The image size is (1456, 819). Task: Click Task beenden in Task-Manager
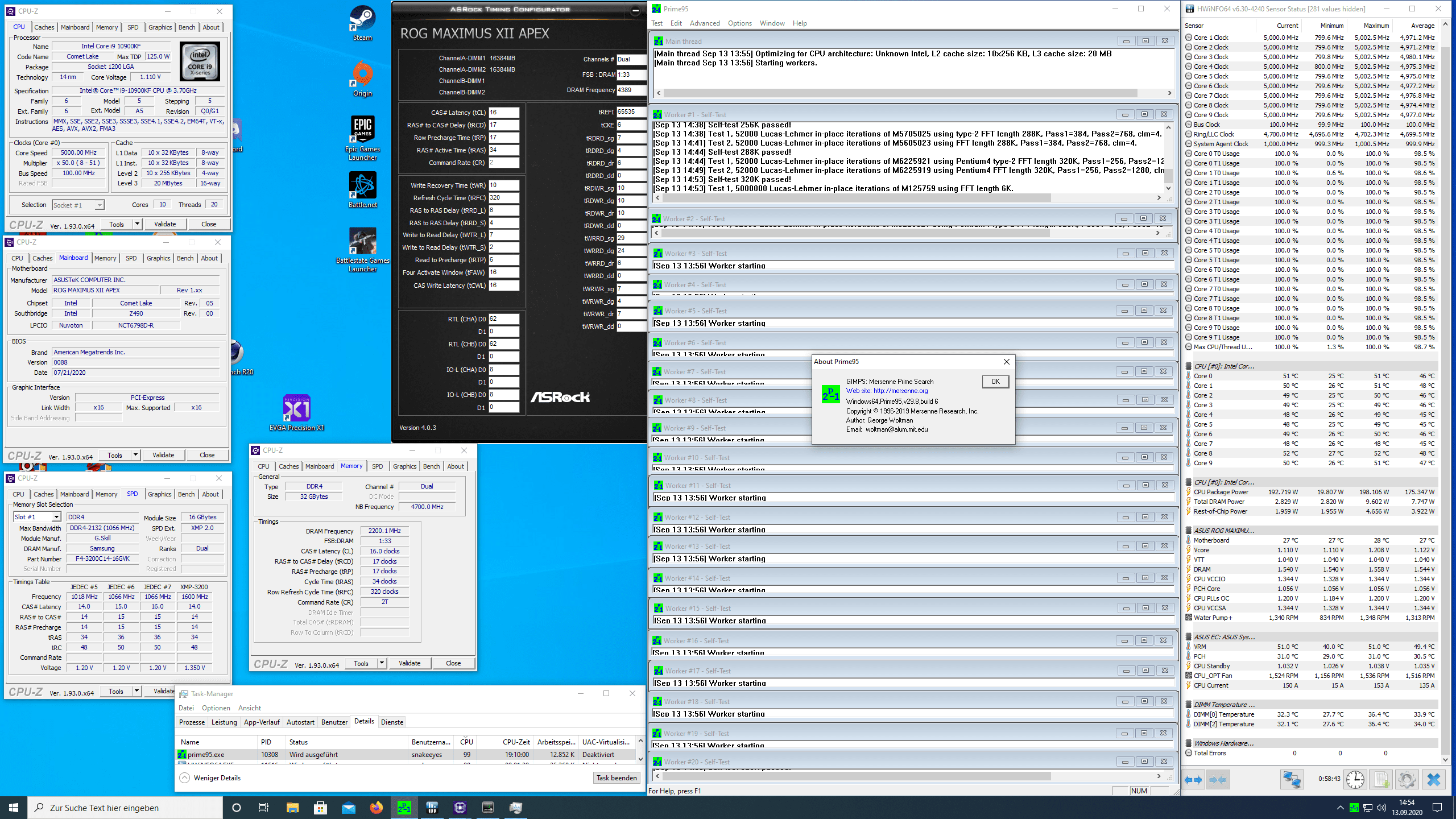pyautogui.click(x=617, y=778)
